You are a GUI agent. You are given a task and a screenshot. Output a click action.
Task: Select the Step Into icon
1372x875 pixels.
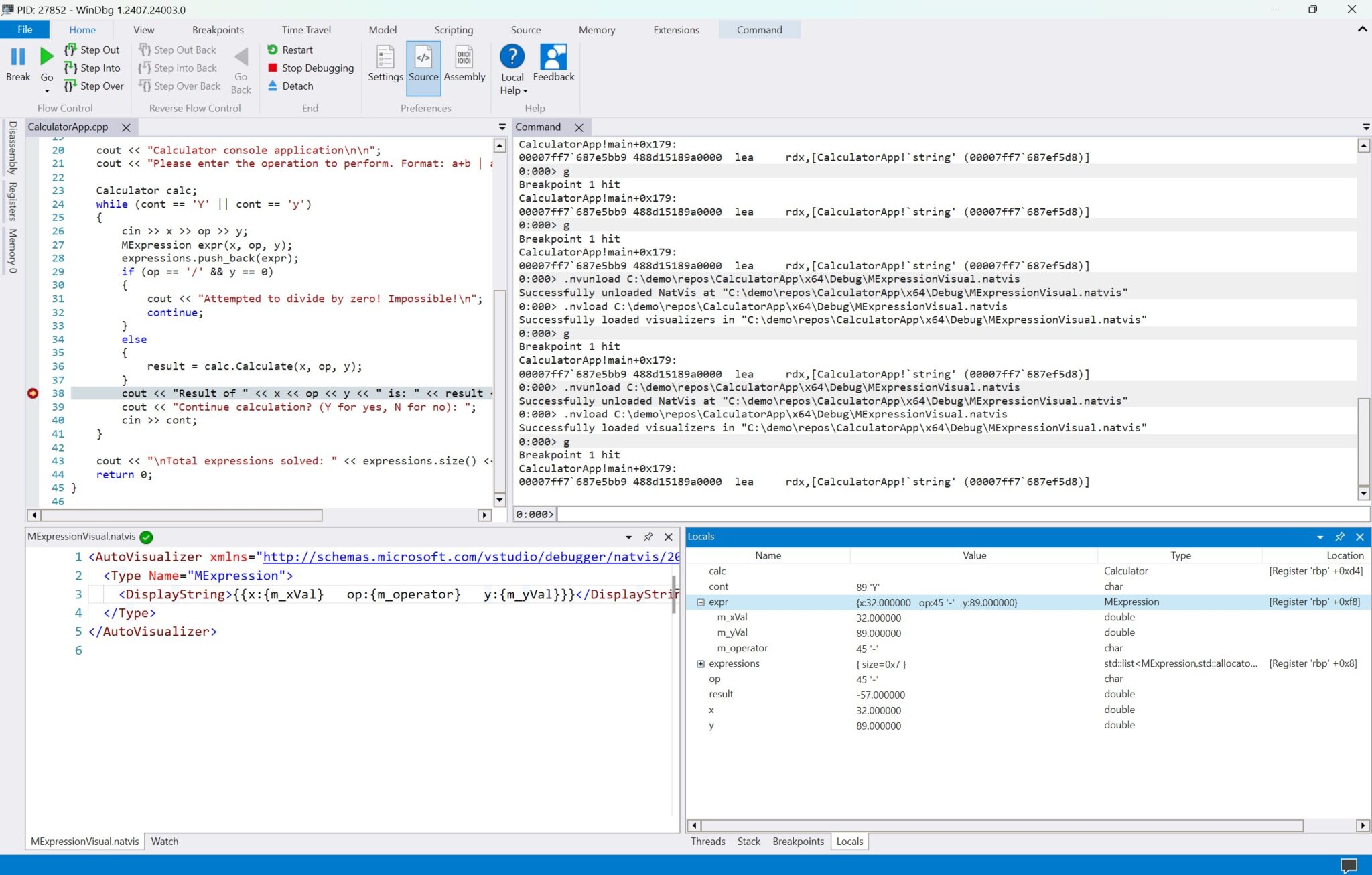click(70, 68)
